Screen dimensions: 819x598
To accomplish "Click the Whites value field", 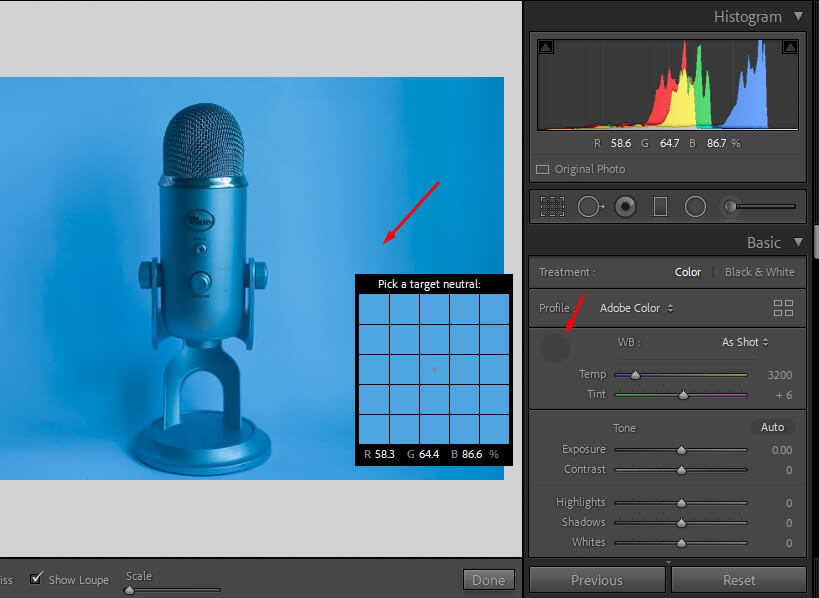I will (789, 543).
